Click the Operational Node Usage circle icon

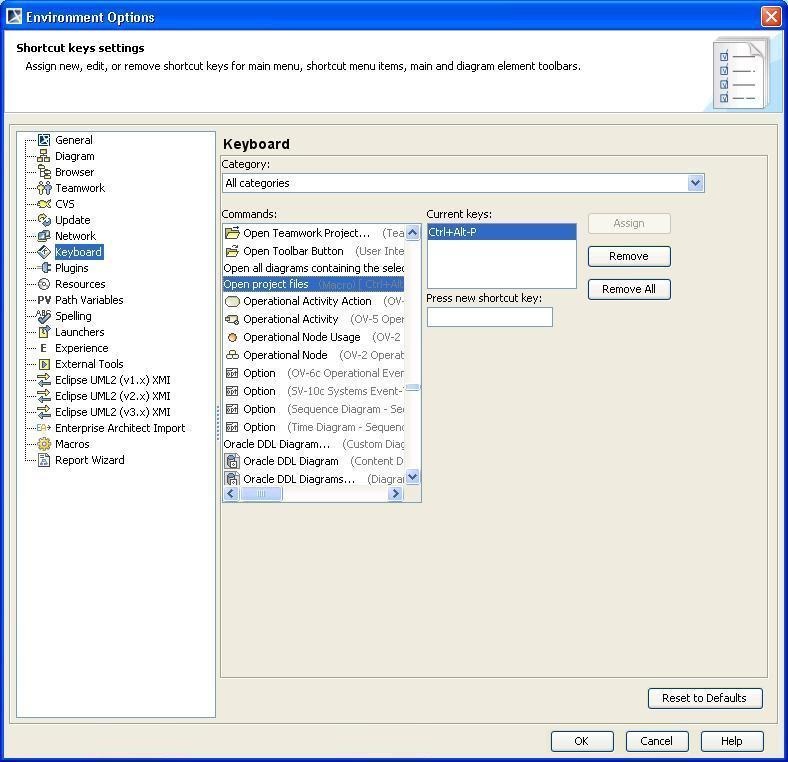point(232,337)
